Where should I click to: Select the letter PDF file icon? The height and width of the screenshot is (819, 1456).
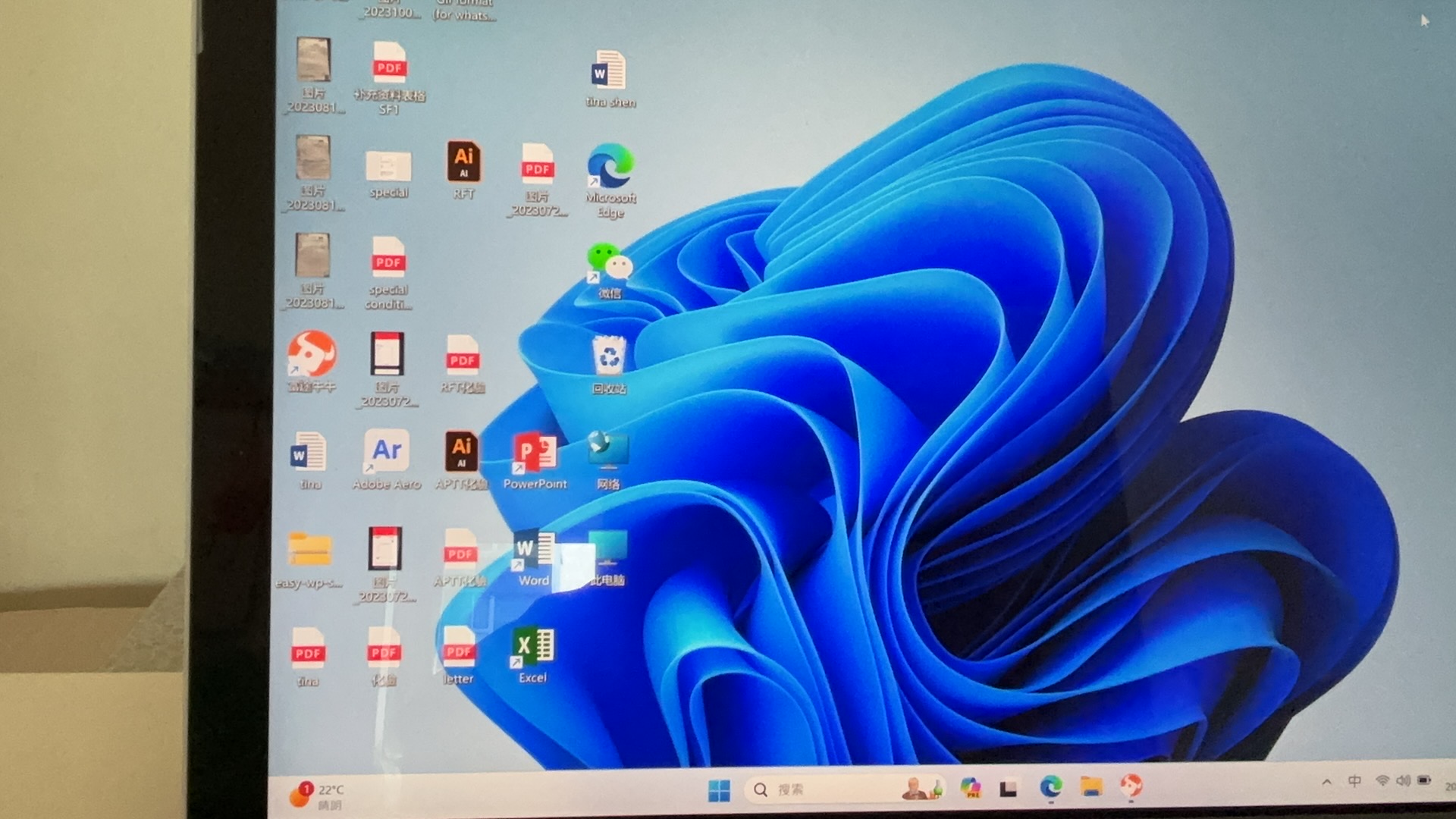(458, 655)
